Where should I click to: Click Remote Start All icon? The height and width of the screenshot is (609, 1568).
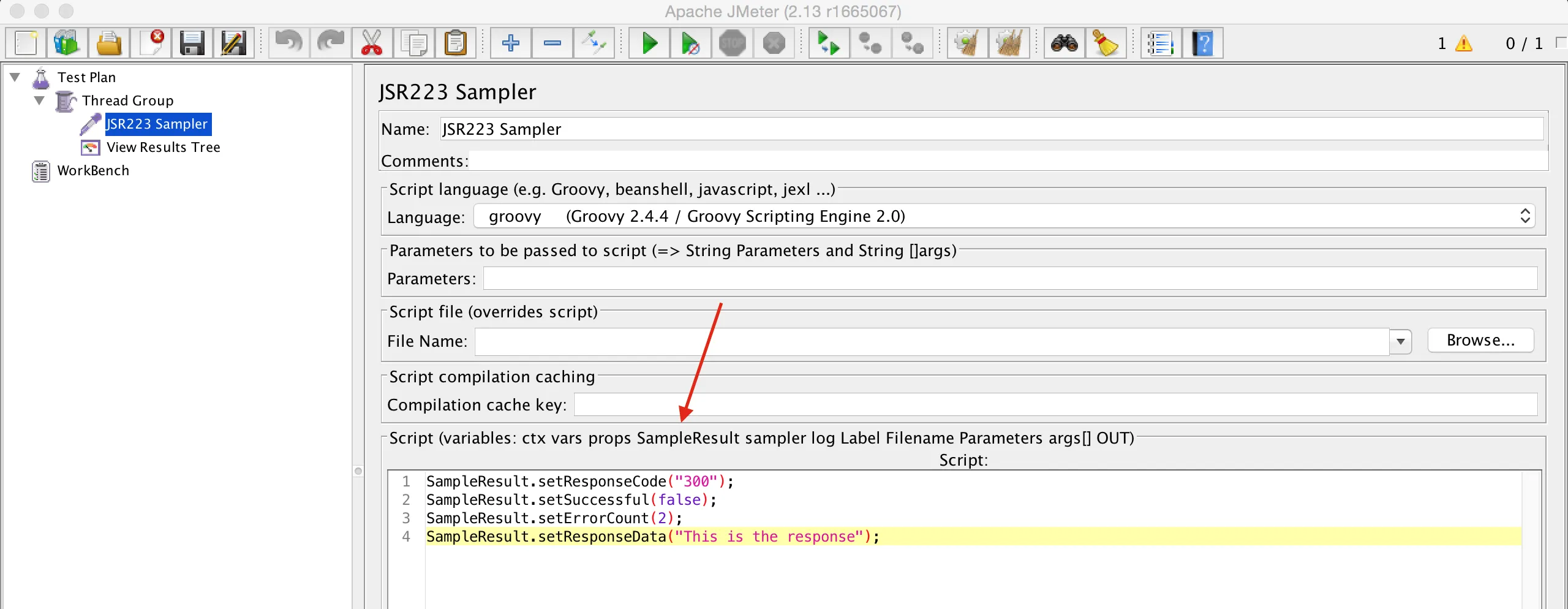(829, 43)
